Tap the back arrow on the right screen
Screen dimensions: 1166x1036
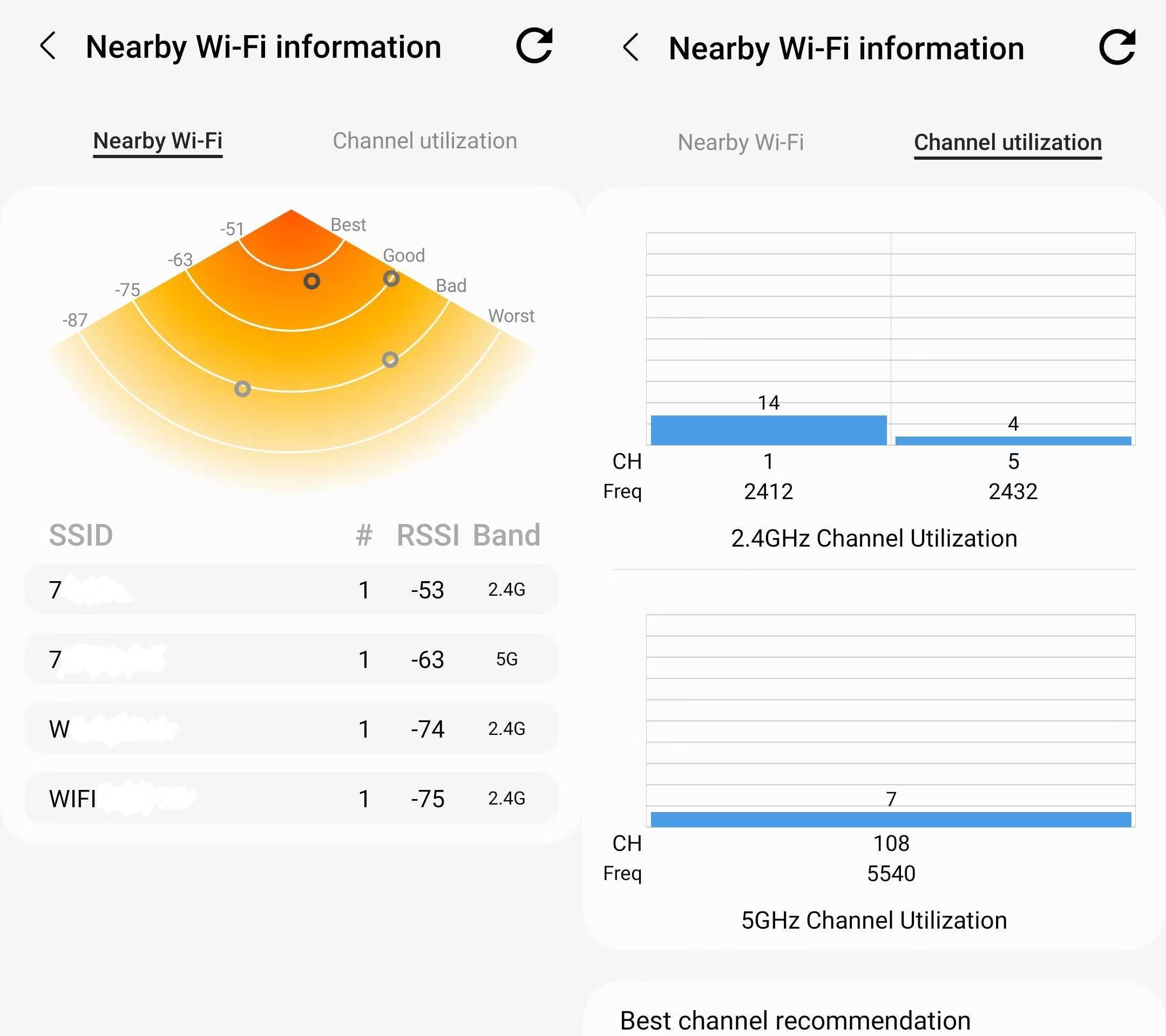coord(631,47)
